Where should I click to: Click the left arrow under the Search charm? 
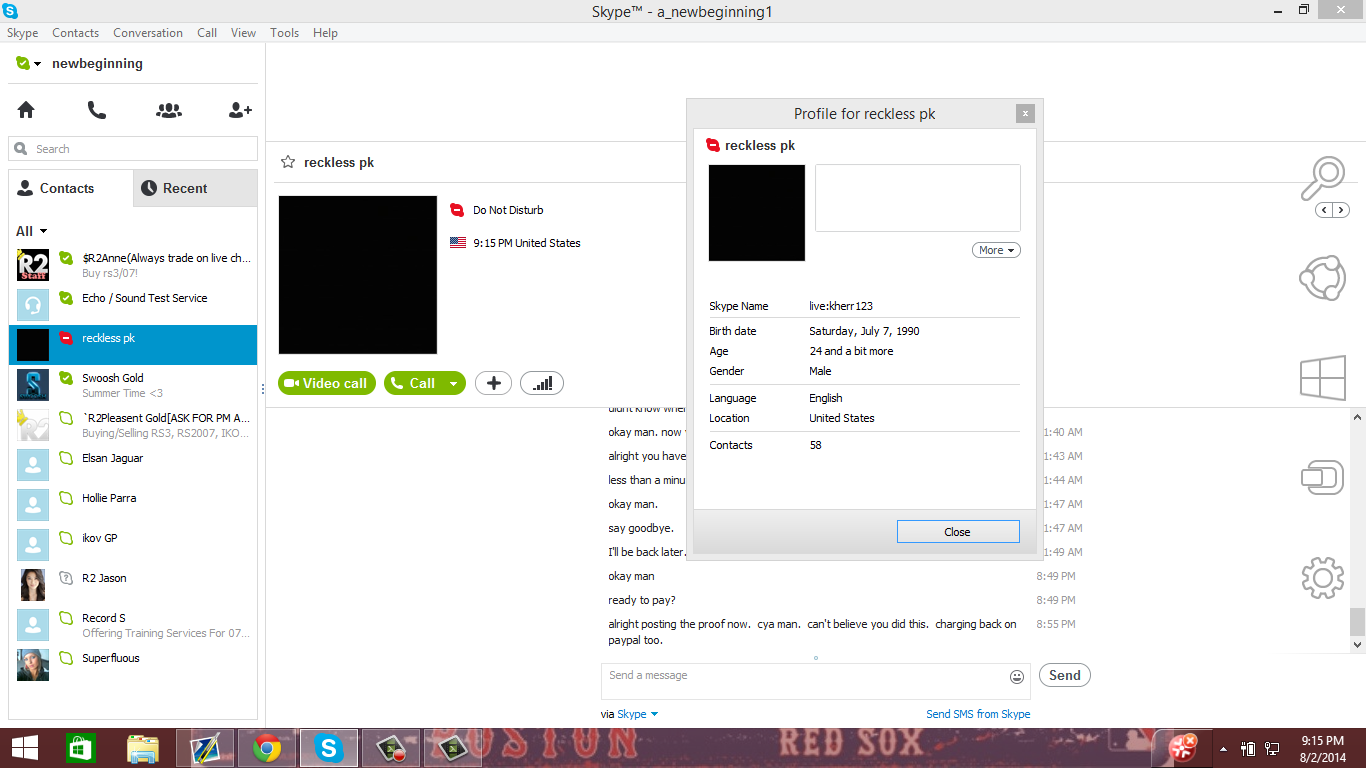coord(1324,210)
